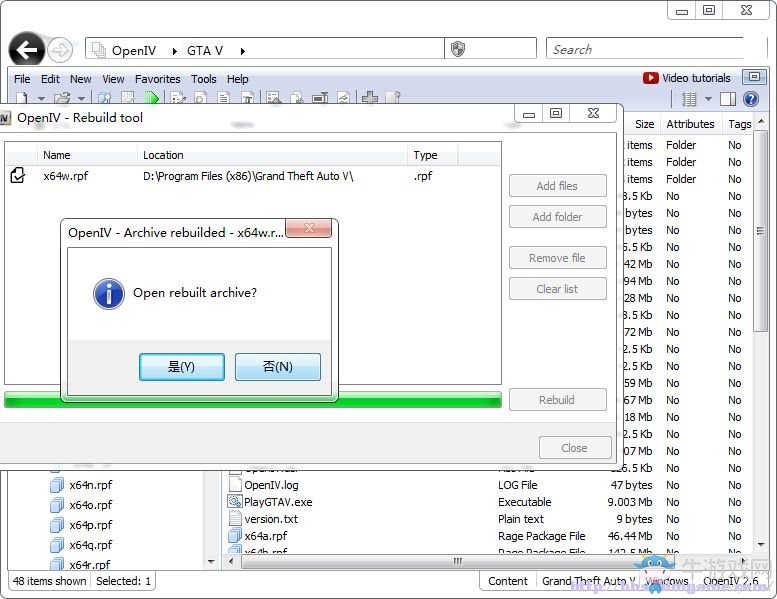
Task: Click the OpenIV breadcrumb segment
Action: coord(134,51)
